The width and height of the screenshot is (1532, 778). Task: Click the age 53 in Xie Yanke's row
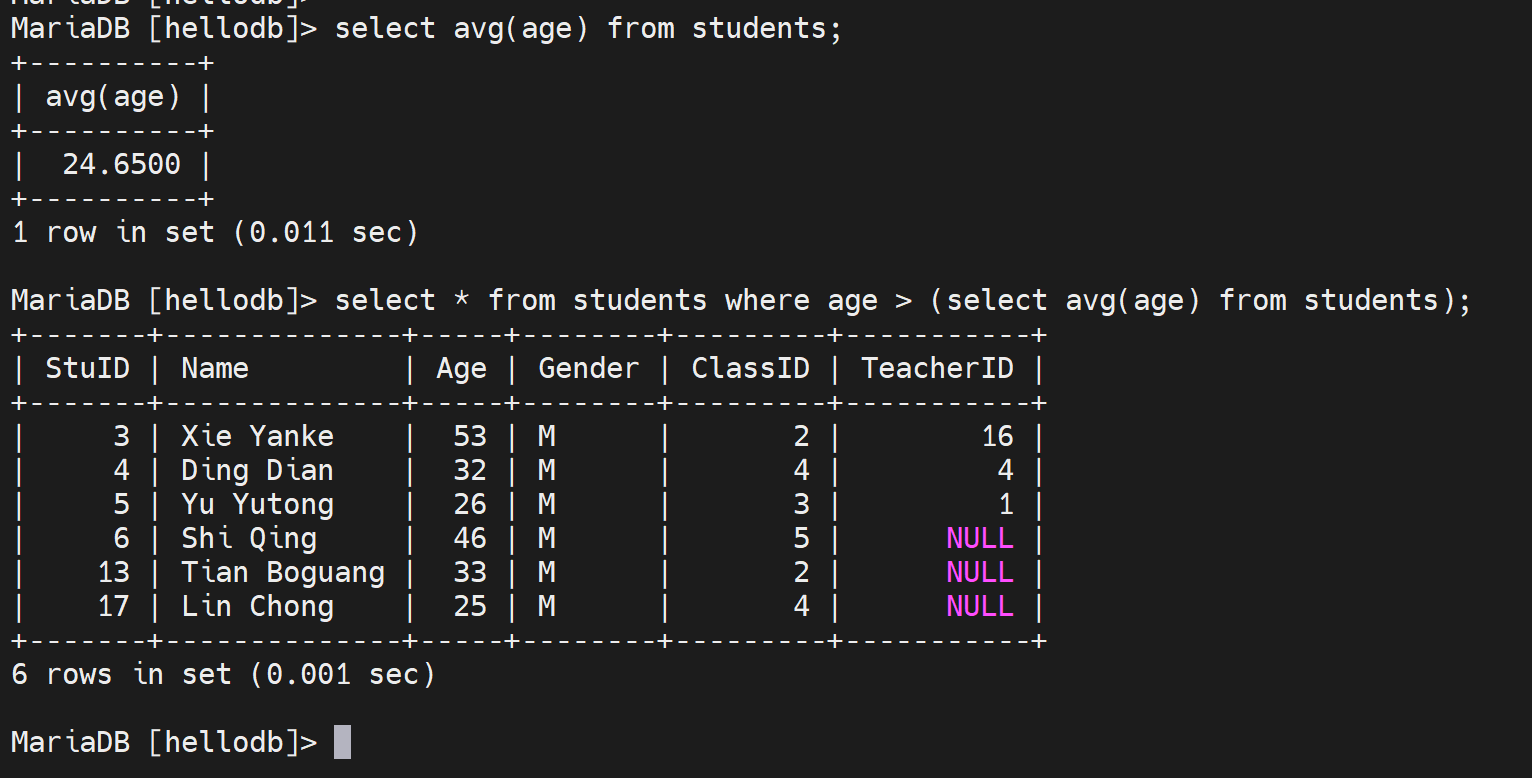tap(469, 436)
